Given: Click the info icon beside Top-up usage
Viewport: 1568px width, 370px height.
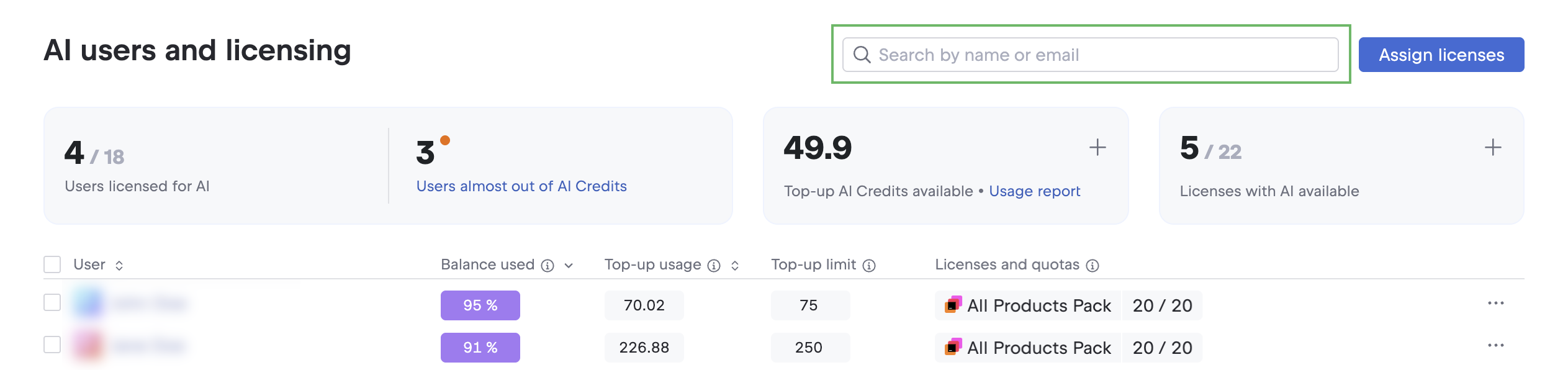Looking at the screenshot, I should [x=713, y=264].
